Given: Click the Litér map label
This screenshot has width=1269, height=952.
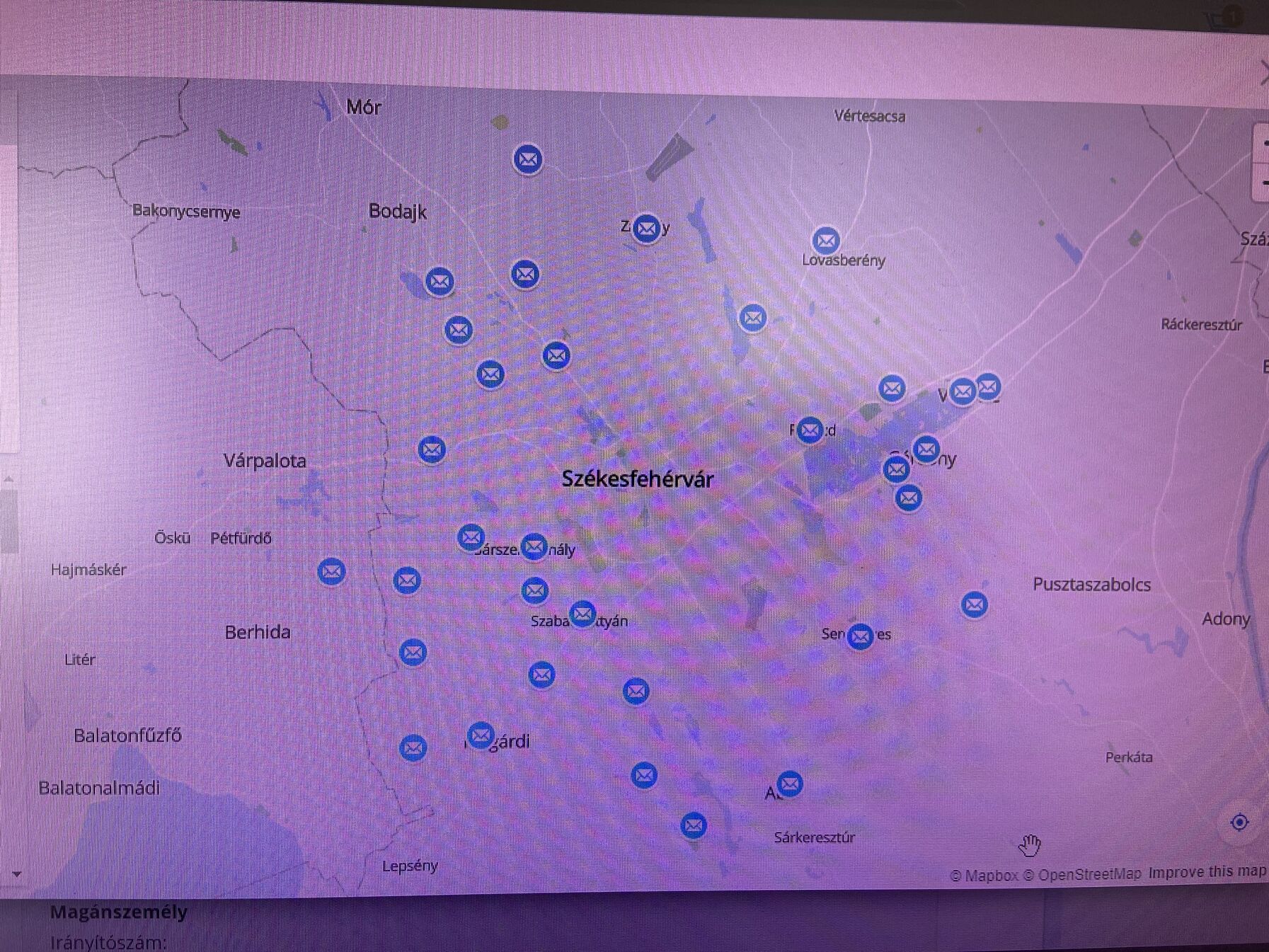Looking at the screenshot, I should tap(79, 660).
